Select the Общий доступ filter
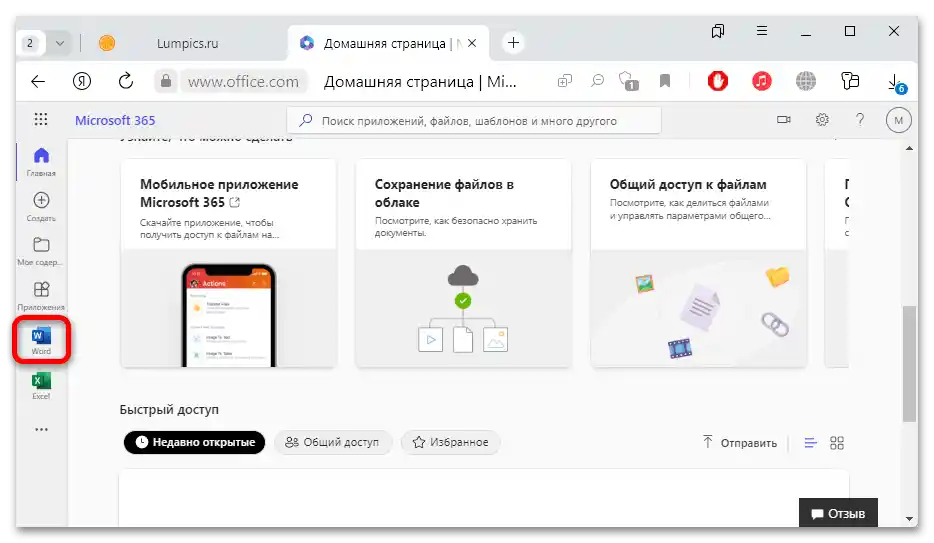Image resolution: width=934 pixels, height=543 pixels. (x=332, y=442)
